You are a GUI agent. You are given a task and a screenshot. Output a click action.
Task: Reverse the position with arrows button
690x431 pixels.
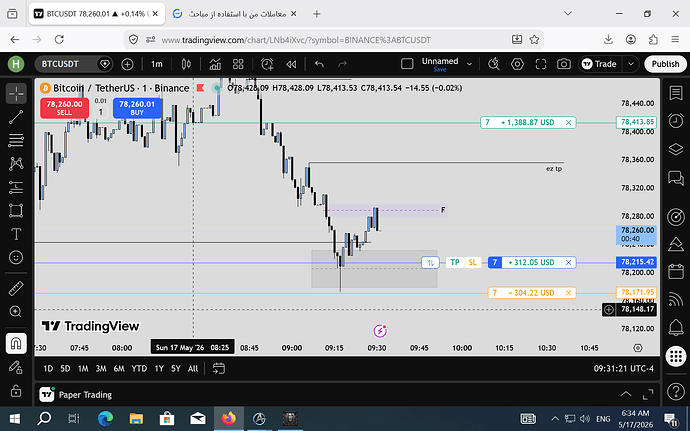coord(430,262)
